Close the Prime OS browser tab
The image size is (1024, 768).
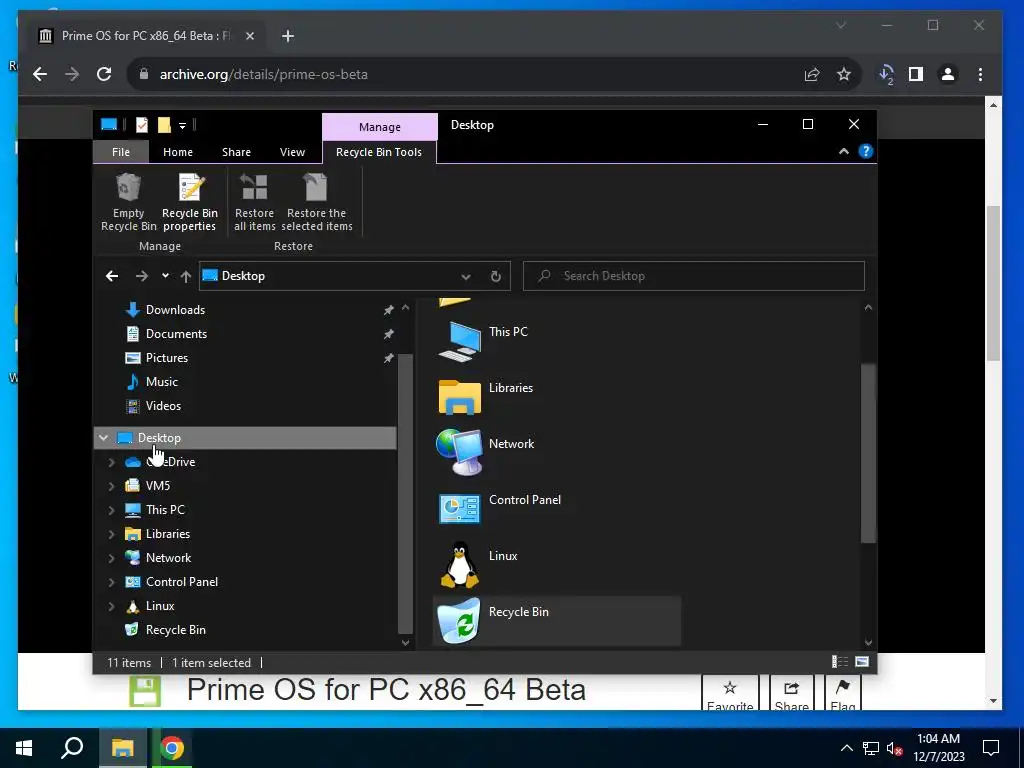coord(249,36)
